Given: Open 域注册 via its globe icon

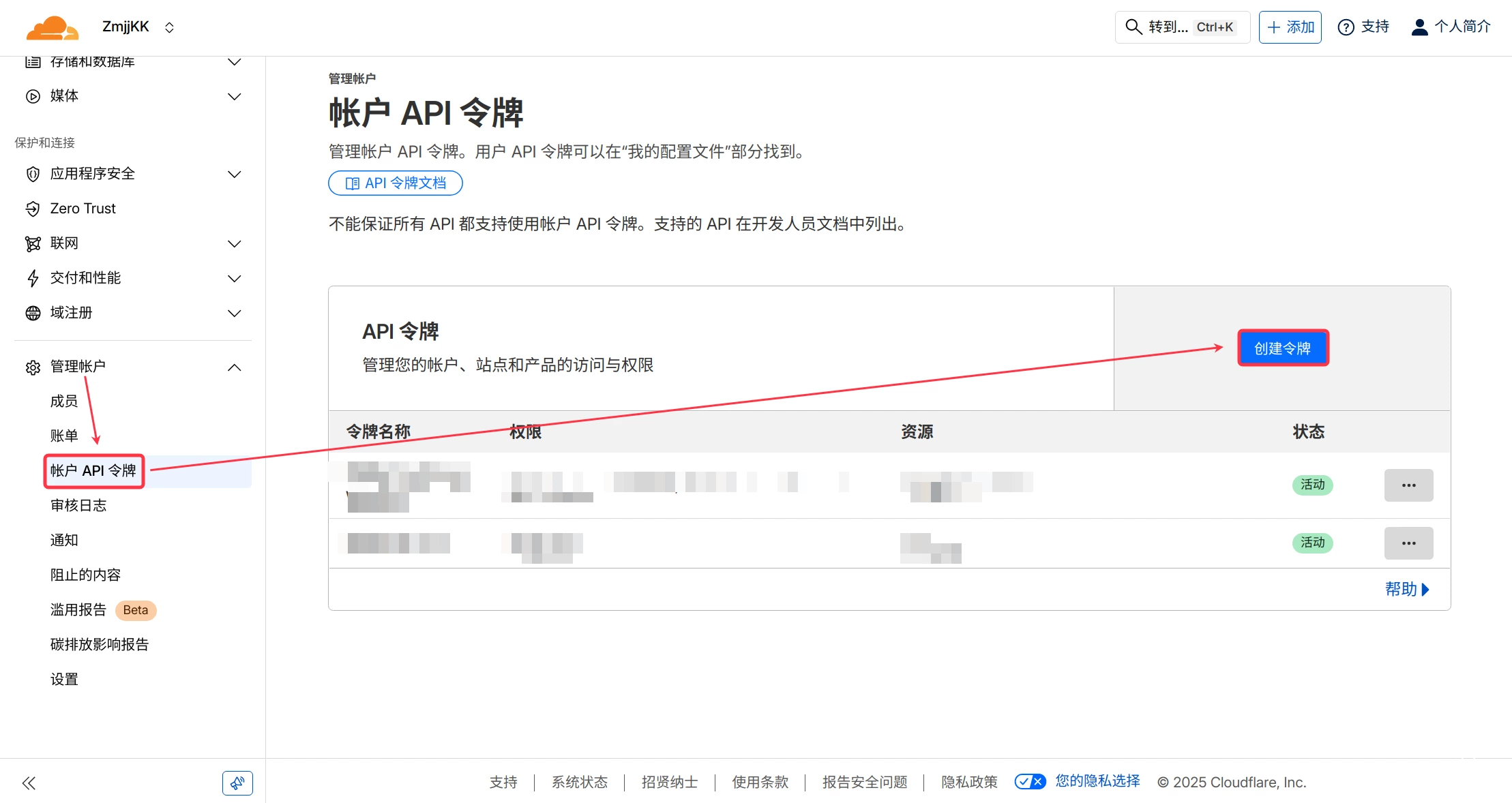Looking at the screenshot, I should pos(33,313).
